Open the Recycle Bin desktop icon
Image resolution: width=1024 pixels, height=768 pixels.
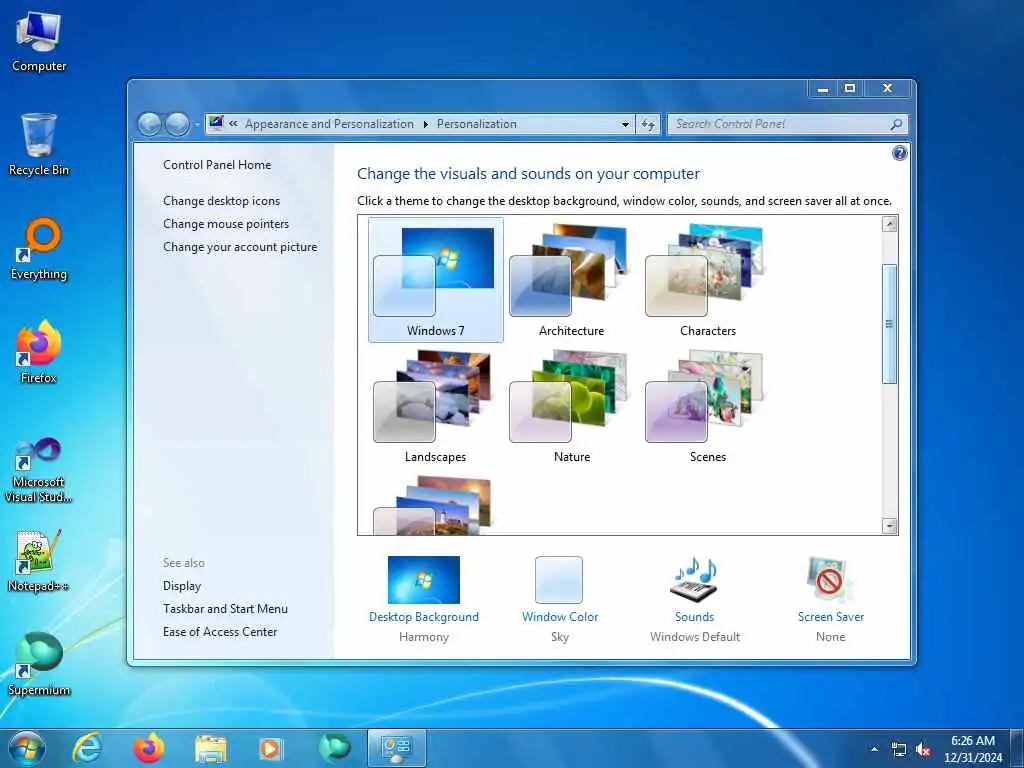pos(39,145)
